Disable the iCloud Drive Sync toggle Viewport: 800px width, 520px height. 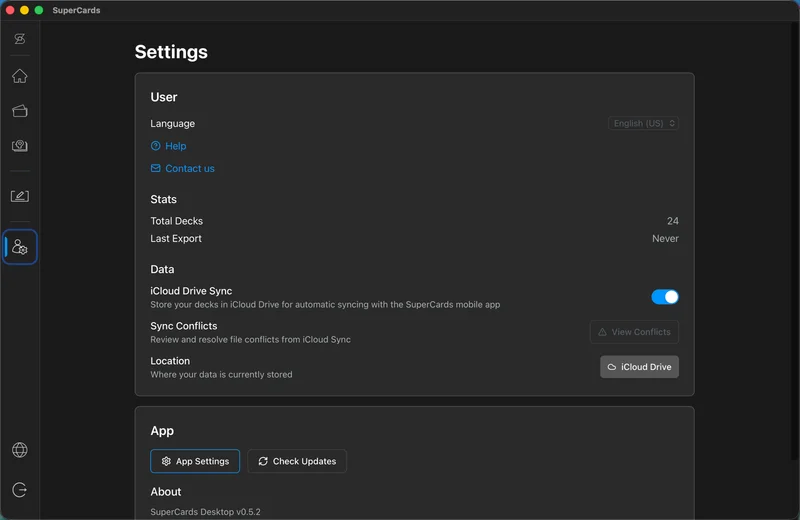coord(665,297)
